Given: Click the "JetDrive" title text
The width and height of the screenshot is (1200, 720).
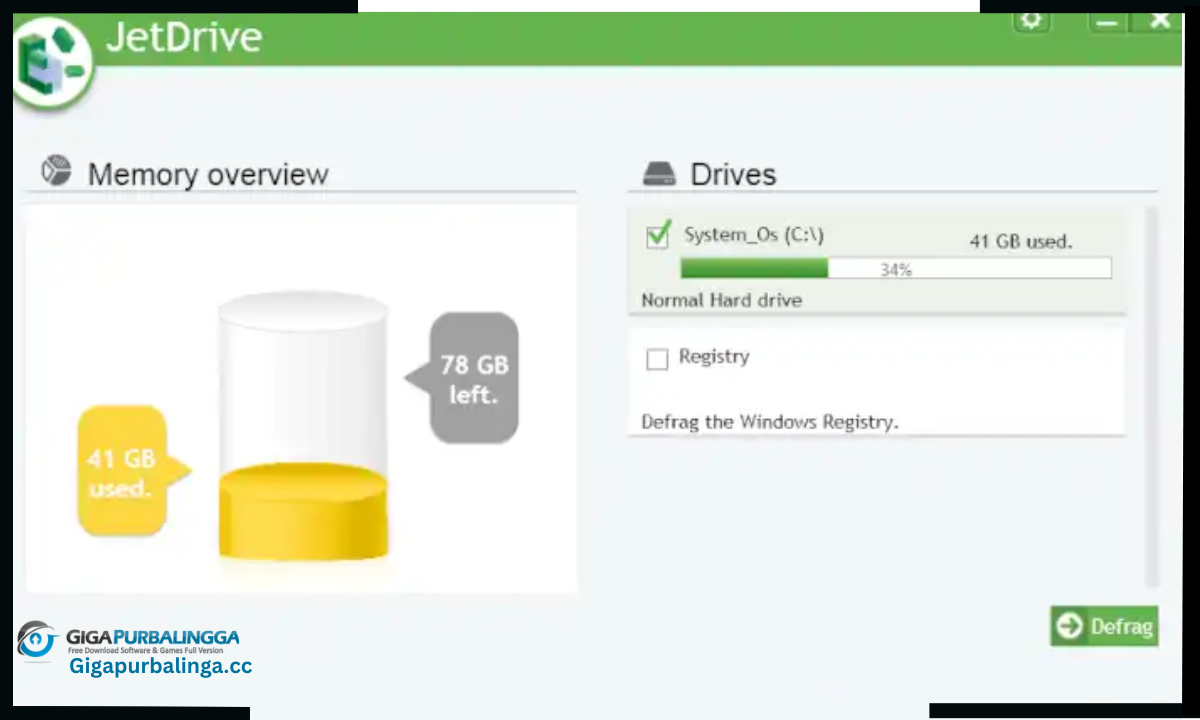Looking at the screenshot, I should [x=184, y=37].
